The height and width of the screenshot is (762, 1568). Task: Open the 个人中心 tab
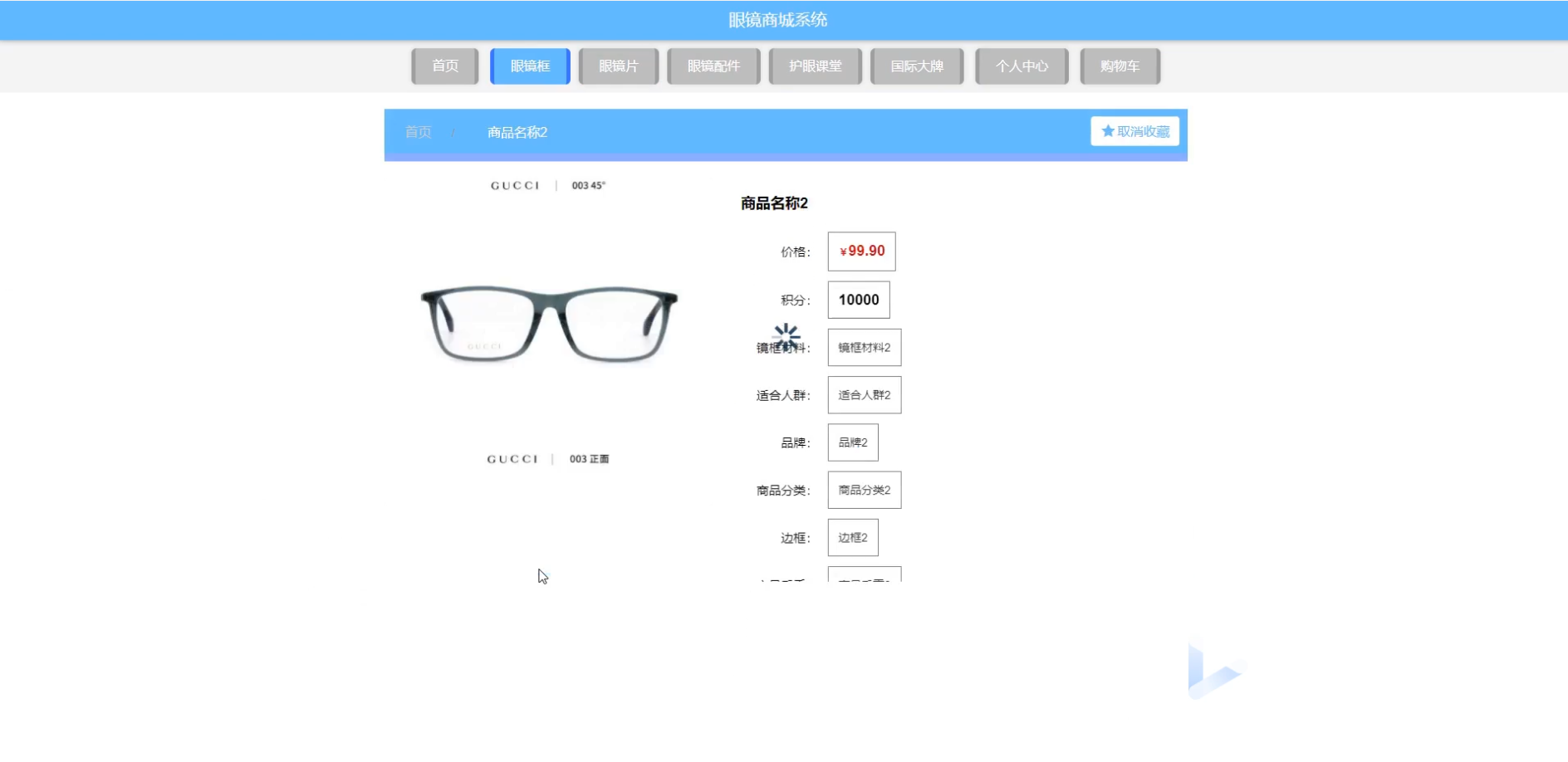pyautogui.click(x=1022, y=66)
